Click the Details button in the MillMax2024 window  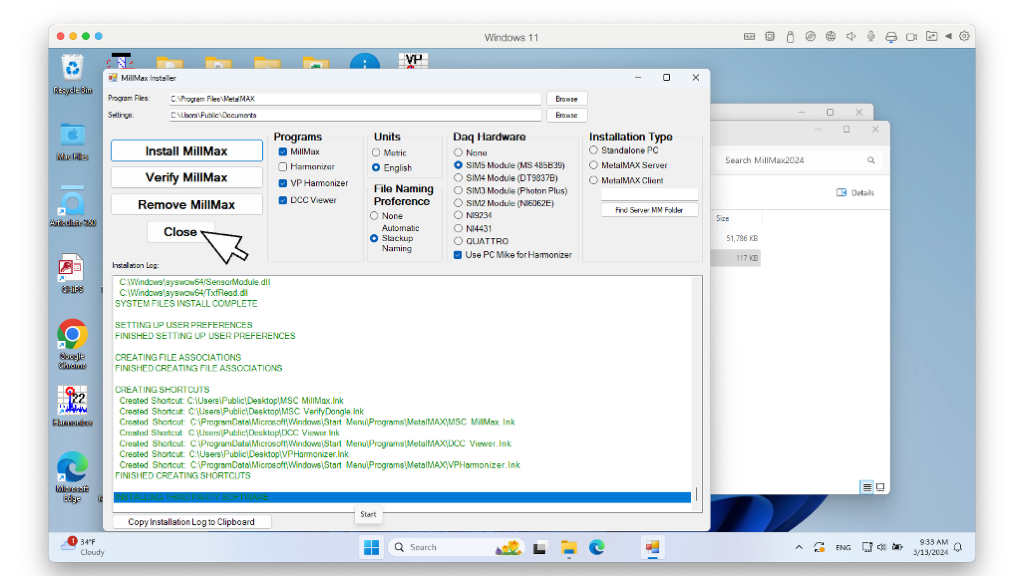[x=855, y=193]
